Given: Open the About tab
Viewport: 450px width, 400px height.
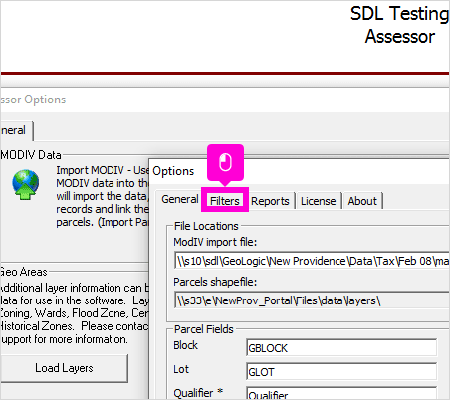Looking at the screenshot, I should 362,201.
